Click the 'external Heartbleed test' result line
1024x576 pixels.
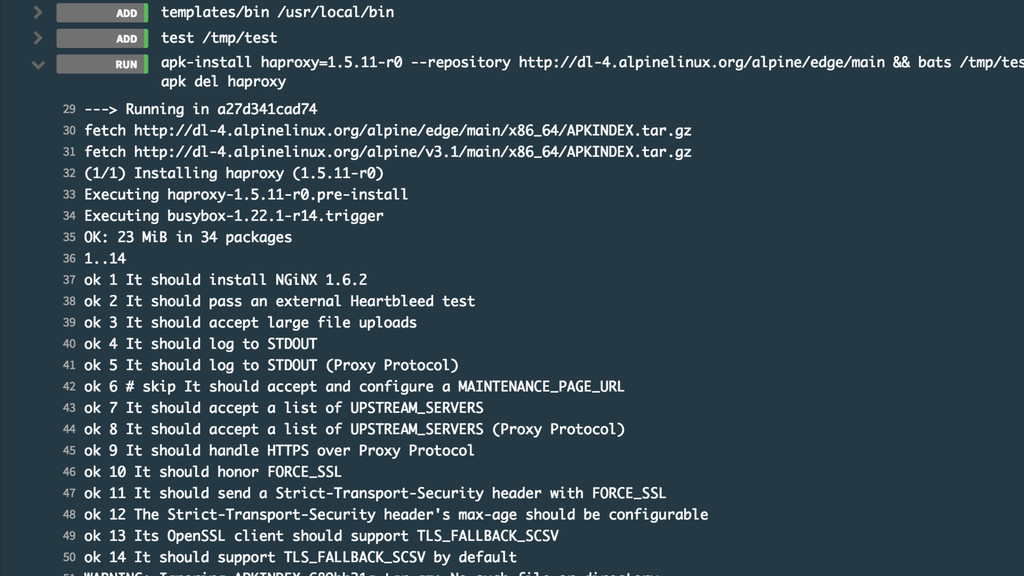280,301
